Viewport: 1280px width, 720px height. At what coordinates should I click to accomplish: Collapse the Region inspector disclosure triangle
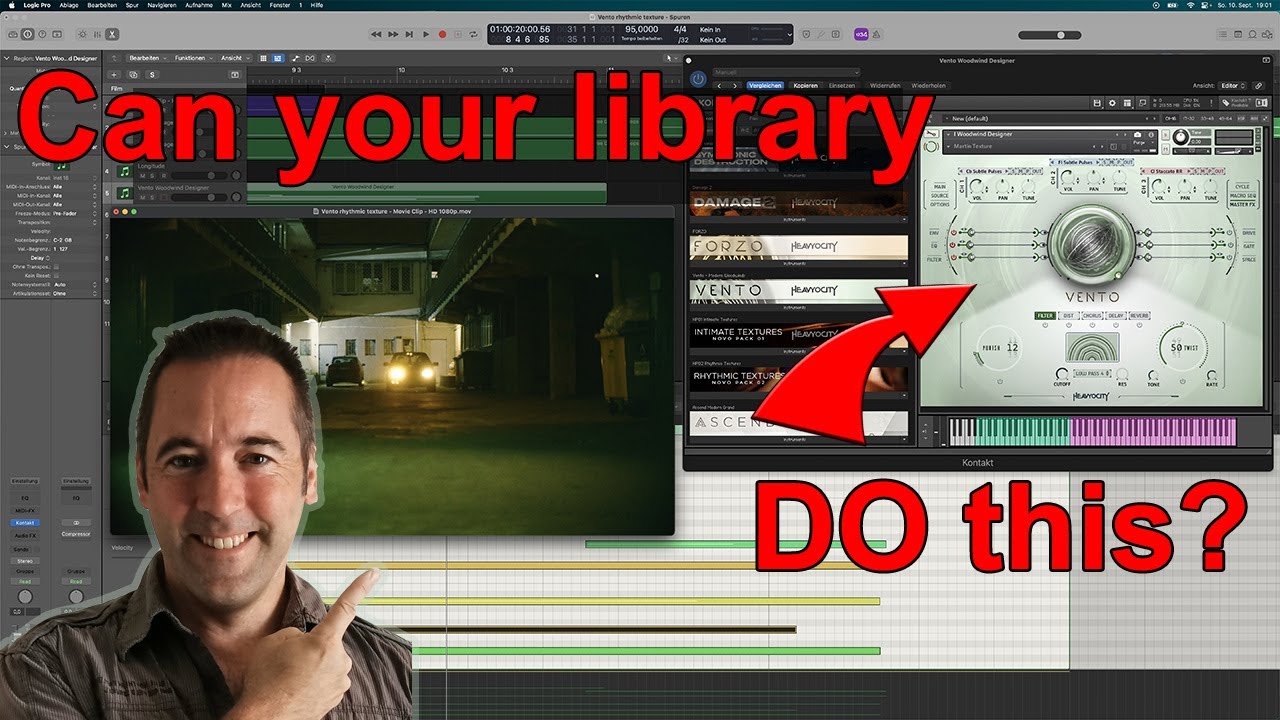click(8, 58)
